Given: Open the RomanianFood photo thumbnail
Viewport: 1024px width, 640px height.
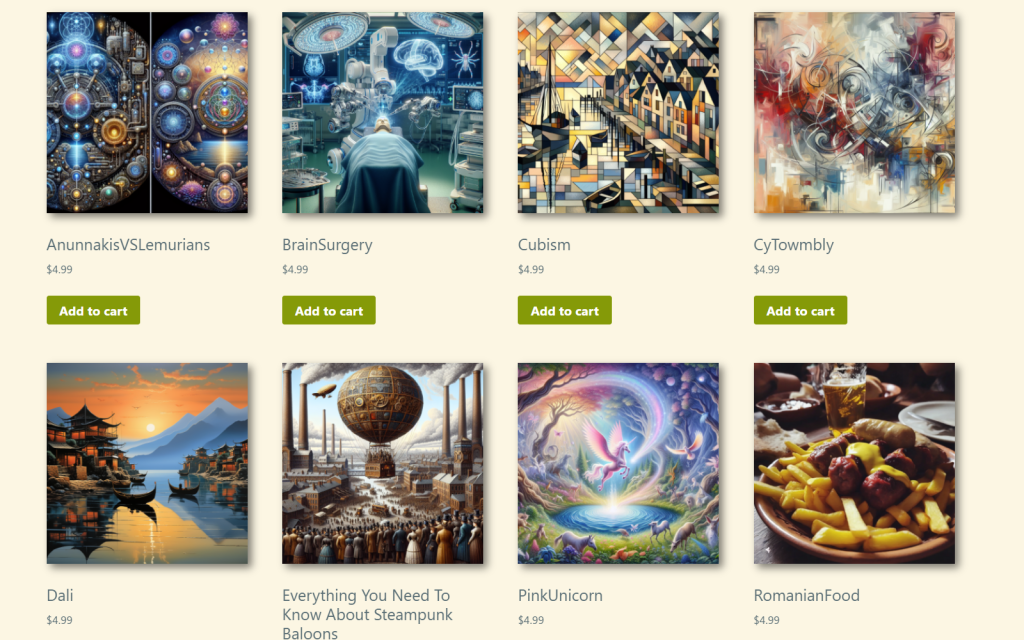Looking at the screenshot, I should pos(854,463).
